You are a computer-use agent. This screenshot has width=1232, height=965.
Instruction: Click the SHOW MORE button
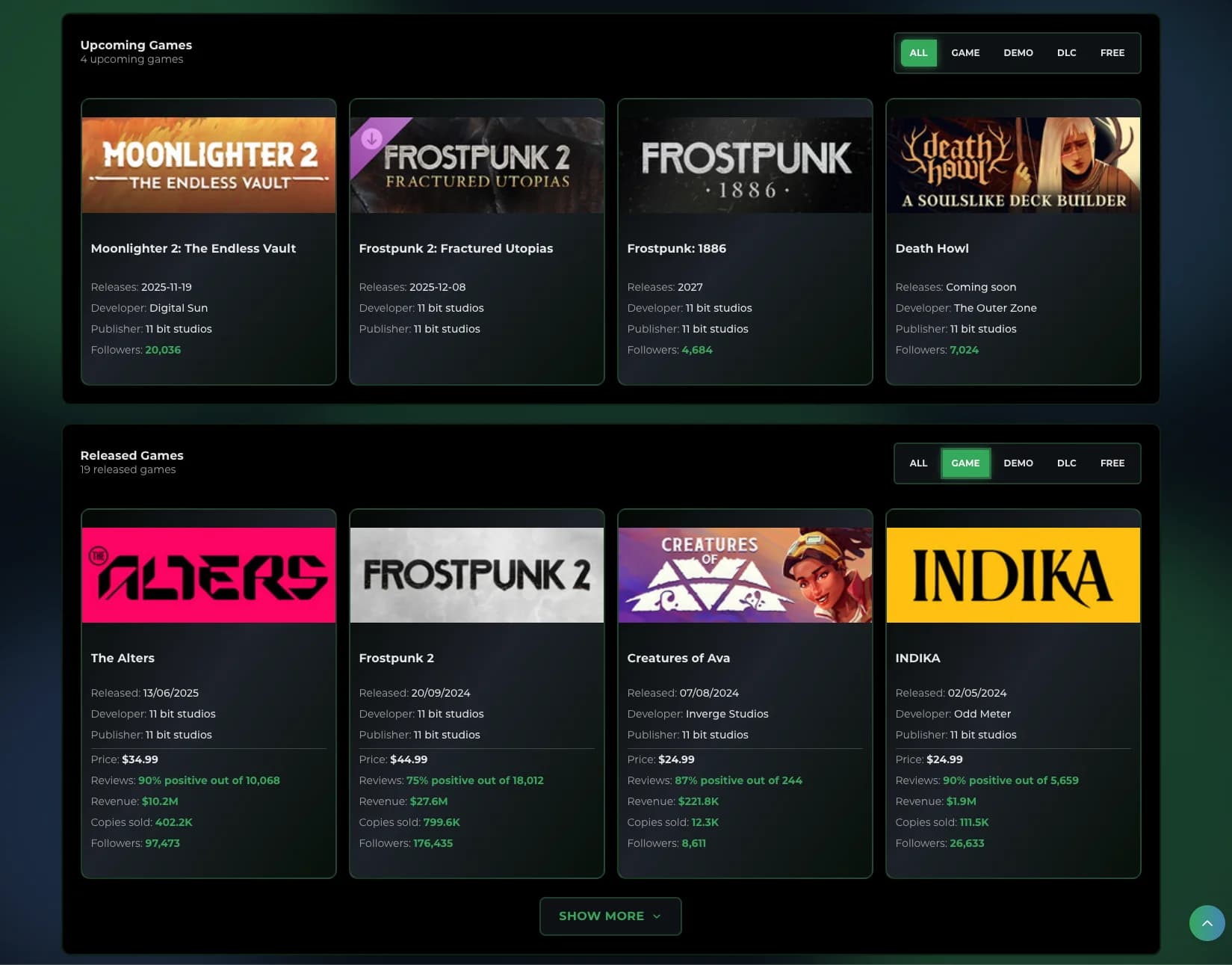click(x=601, y=916)
